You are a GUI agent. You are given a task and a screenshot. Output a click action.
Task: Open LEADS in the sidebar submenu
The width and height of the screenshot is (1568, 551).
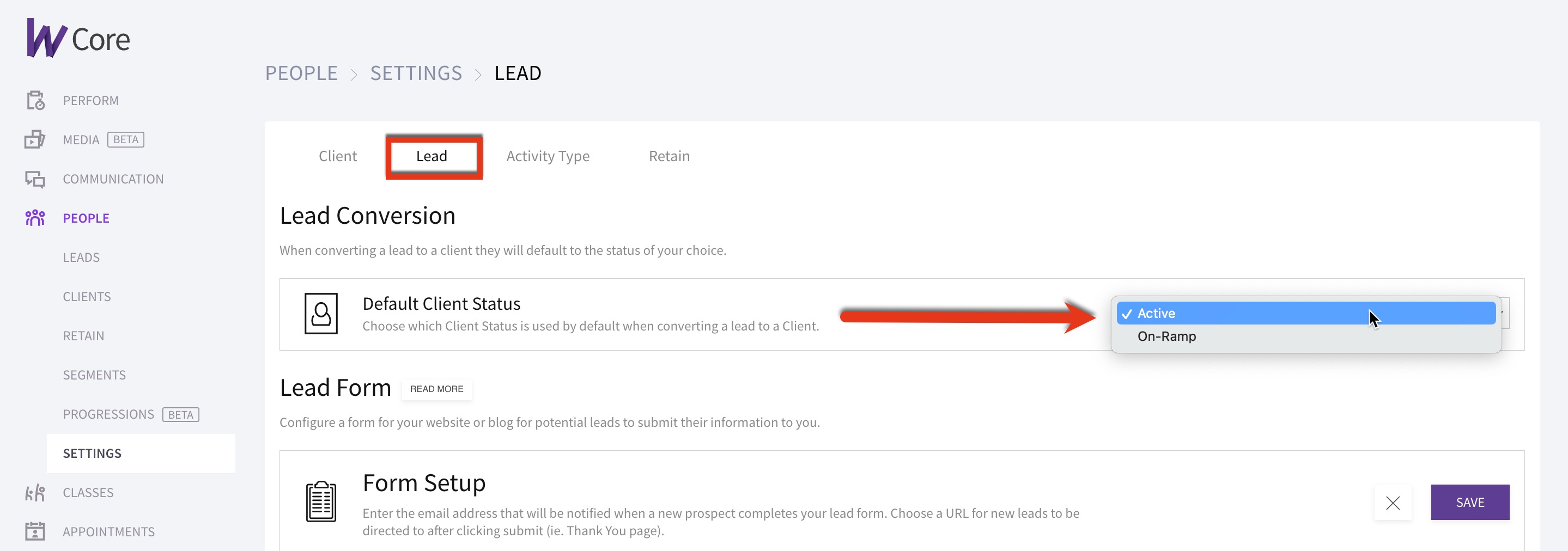tap(81, 257)
